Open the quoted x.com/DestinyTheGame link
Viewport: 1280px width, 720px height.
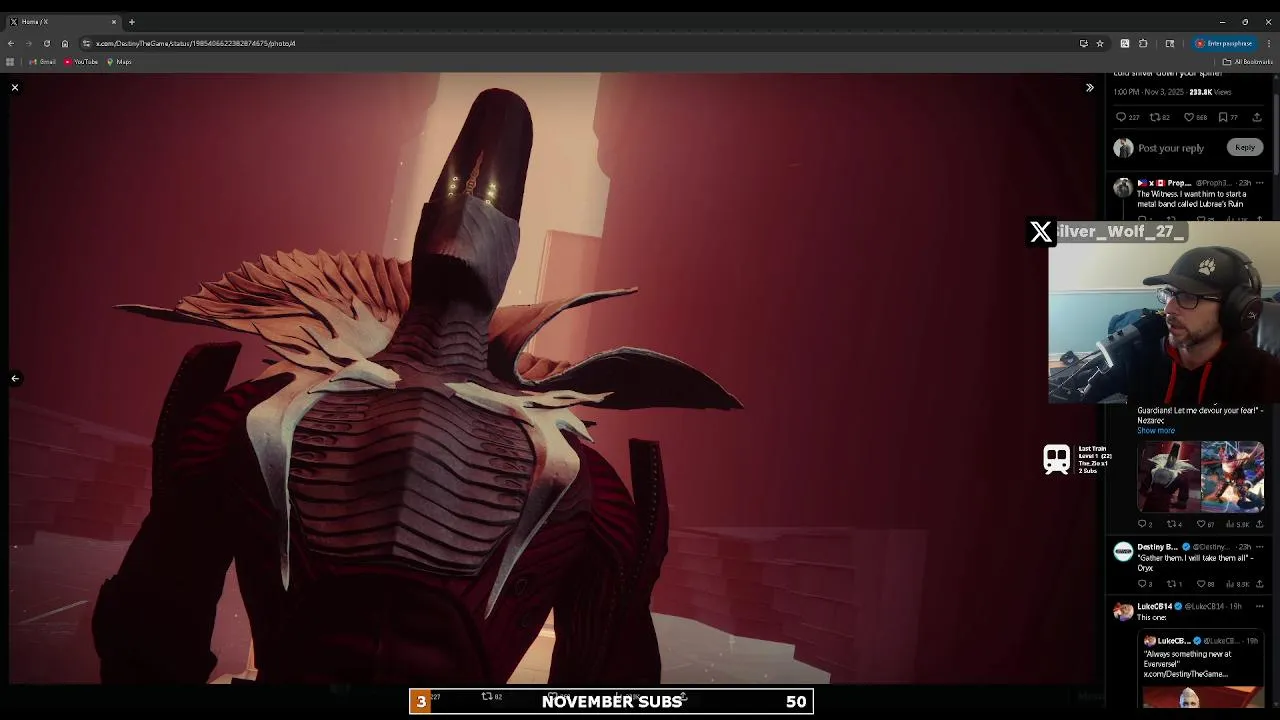click(x=1186, y=674)
